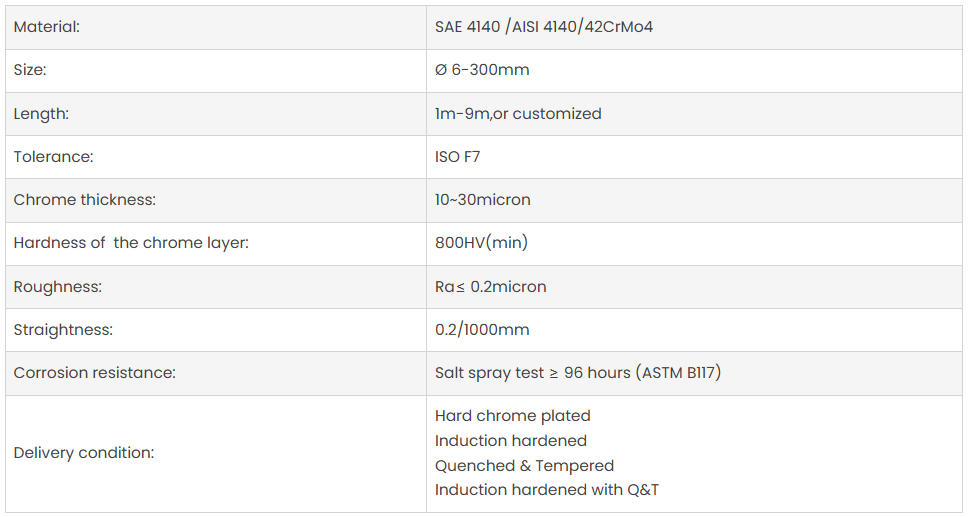This screenshot has height=517, width=968.
Task: Click 'Induction hardened with Q&T' line
Action: (547, 490)
